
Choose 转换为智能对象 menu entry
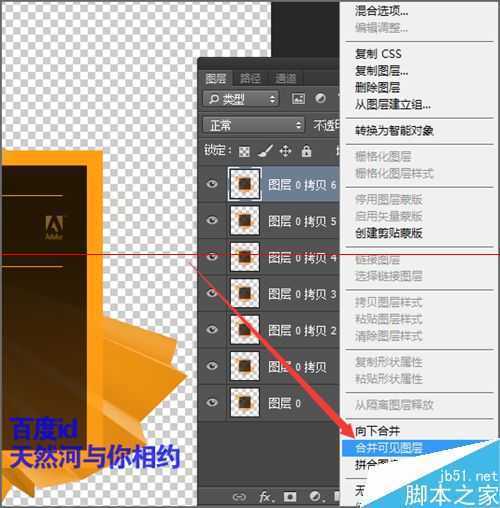coord(394,131)
